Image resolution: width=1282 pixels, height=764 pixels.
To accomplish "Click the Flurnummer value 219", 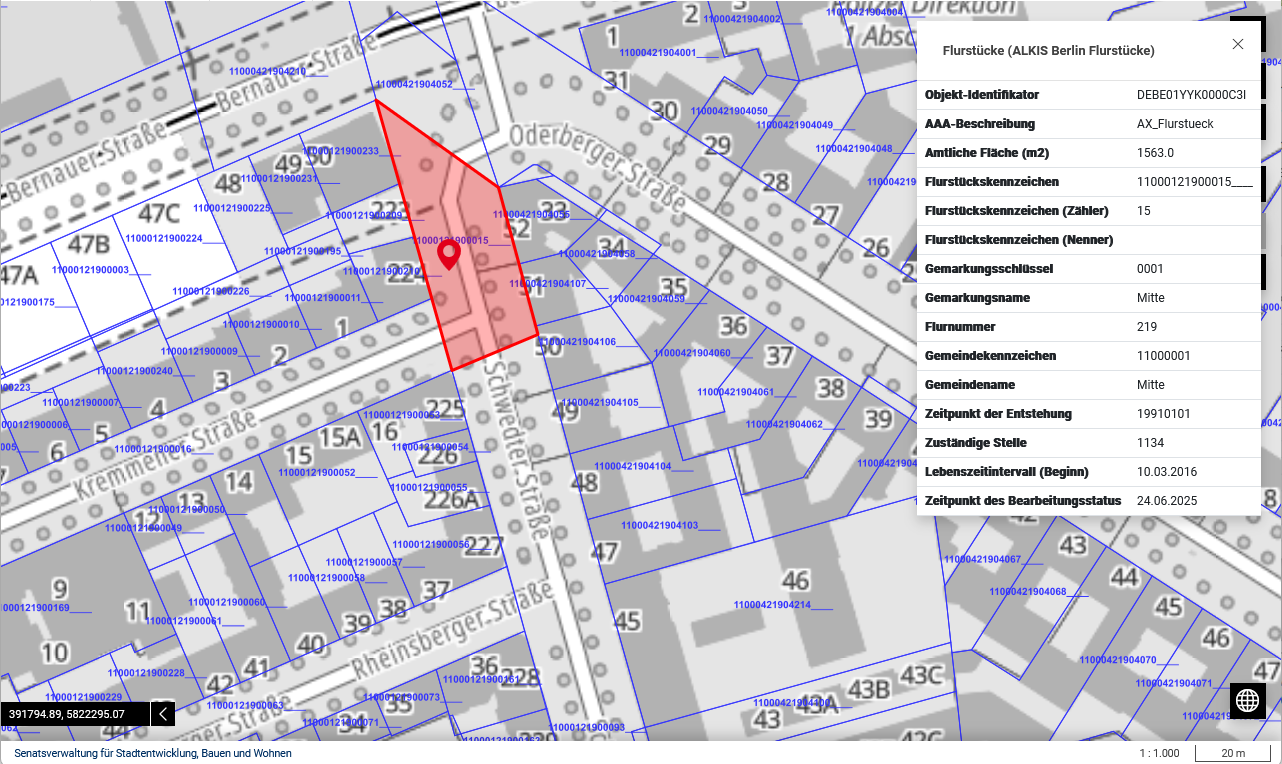I will click(1147, 327).
